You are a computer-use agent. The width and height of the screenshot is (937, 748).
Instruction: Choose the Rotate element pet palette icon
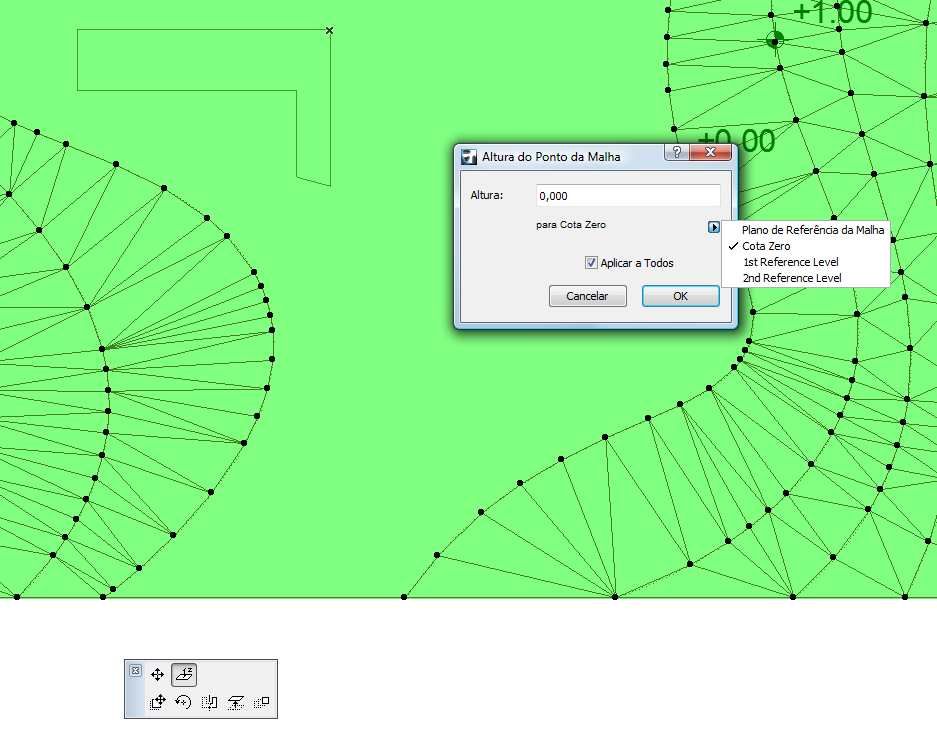pos(183,702)
